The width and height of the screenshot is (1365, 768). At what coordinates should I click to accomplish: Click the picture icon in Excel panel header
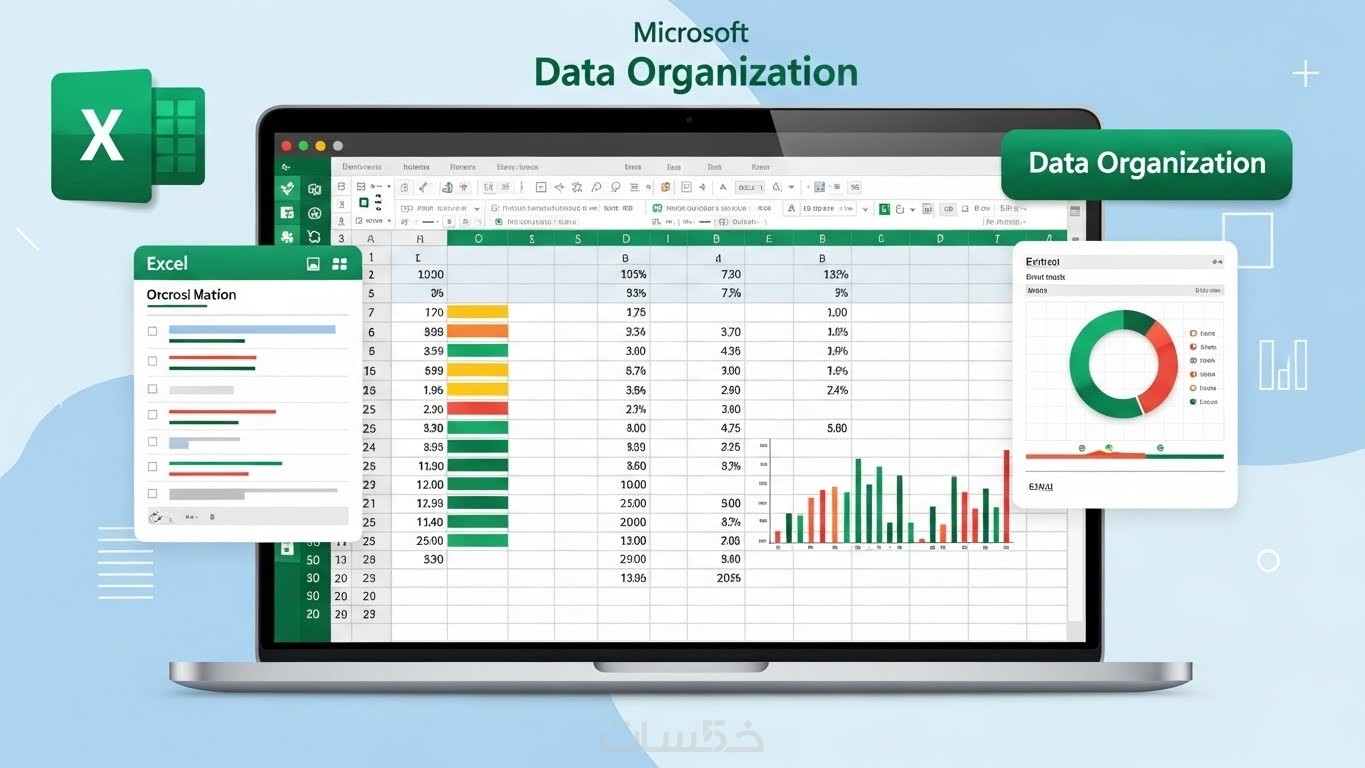point(313,264)
